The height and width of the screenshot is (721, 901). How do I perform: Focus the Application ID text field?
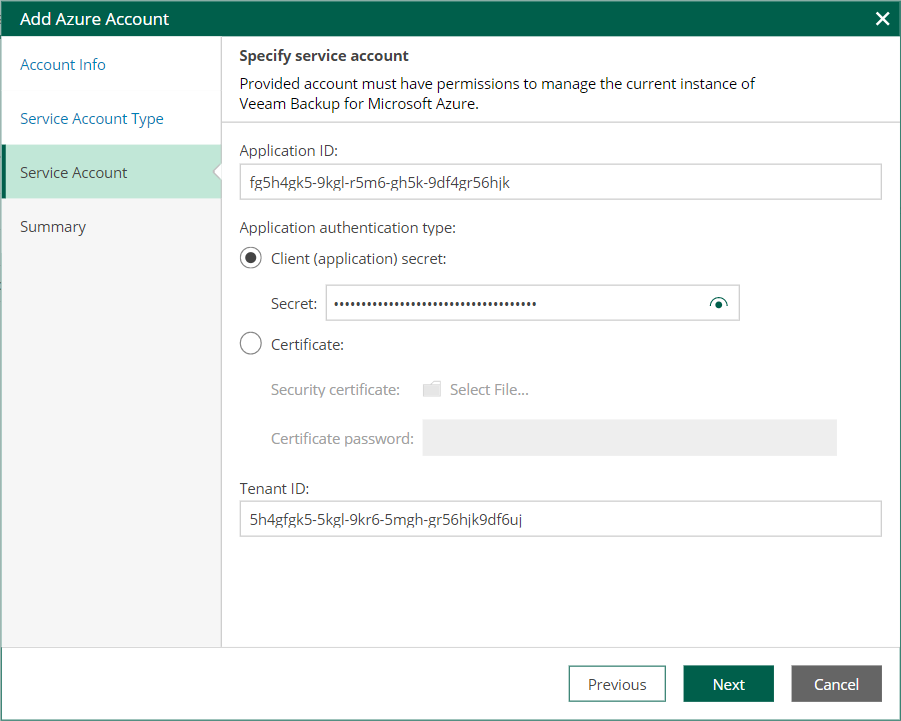(560, 182)
